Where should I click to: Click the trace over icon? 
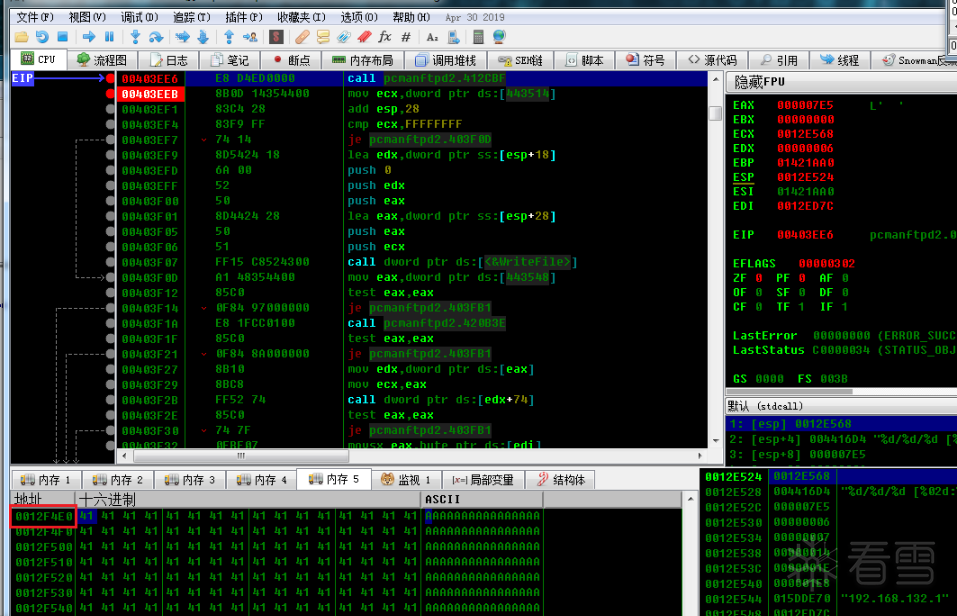coord(203,37)
